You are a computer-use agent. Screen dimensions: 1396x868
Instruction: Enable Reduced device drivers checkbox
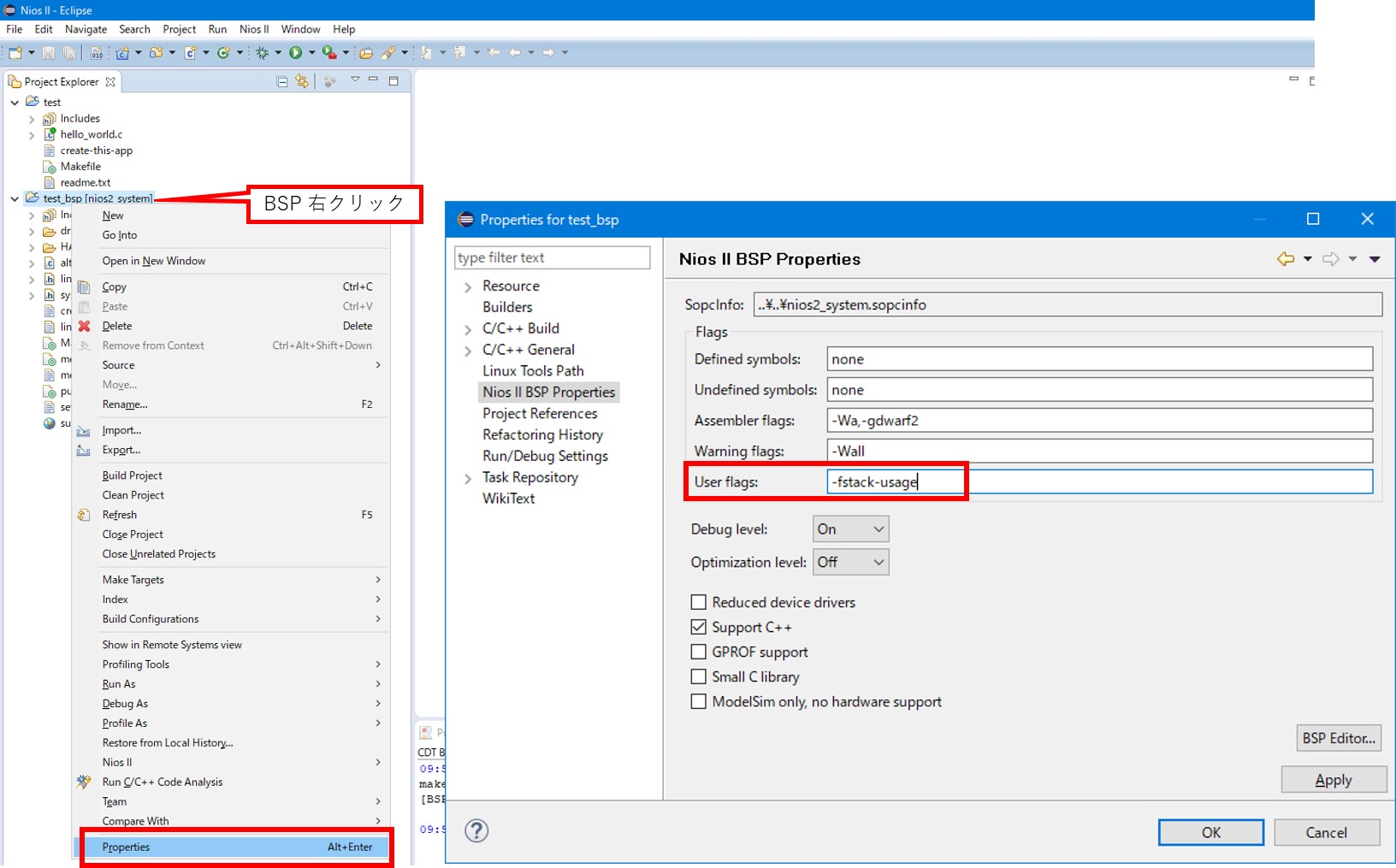click(699, 603)
